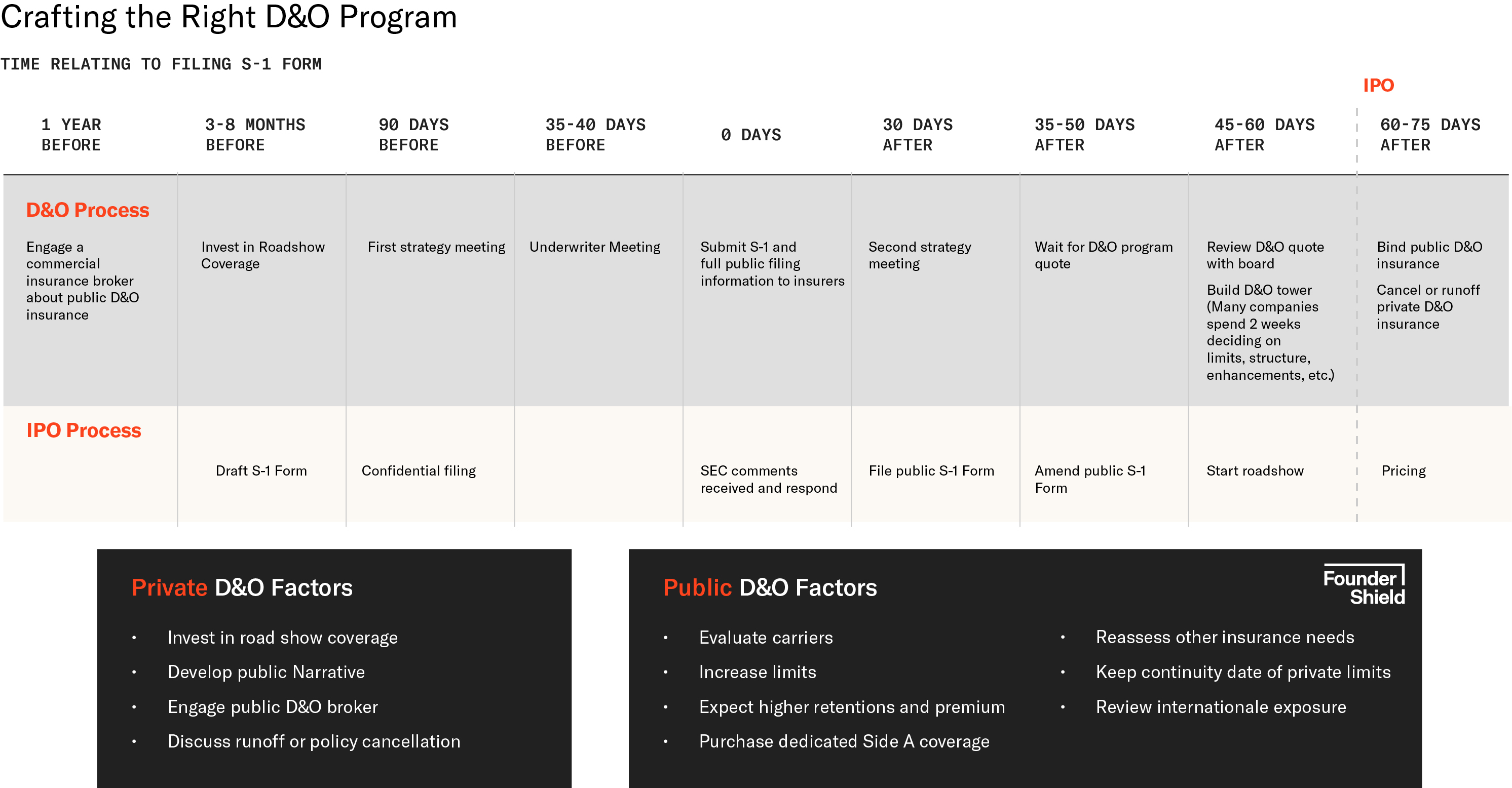
Task: Click the 'Crafting the Right D&O Program' title
Action: (x=229, y=18)
